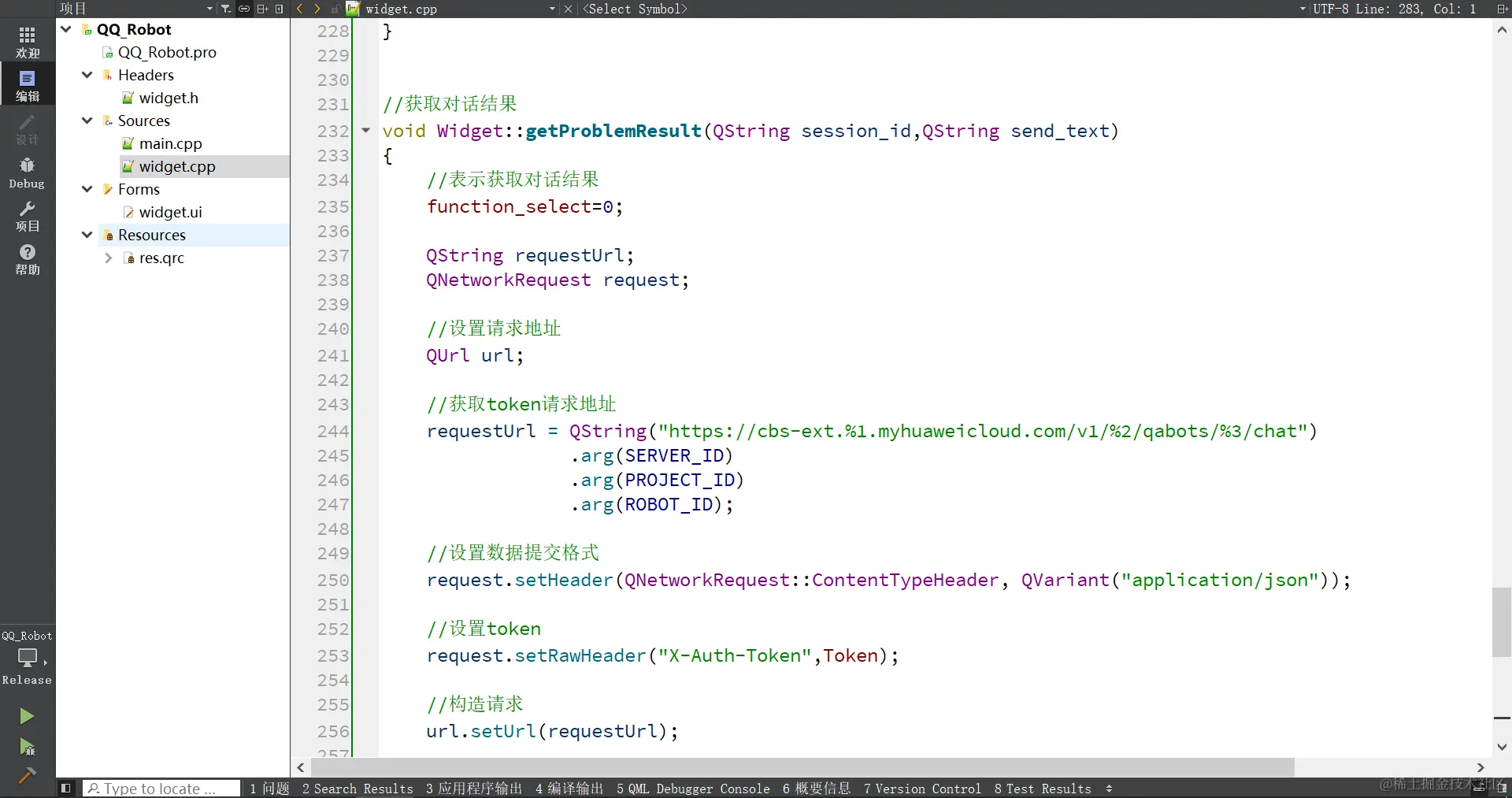This screenshot has height=798, width=1512.
Task: Run the project with green play button
Action: [27, 716]
